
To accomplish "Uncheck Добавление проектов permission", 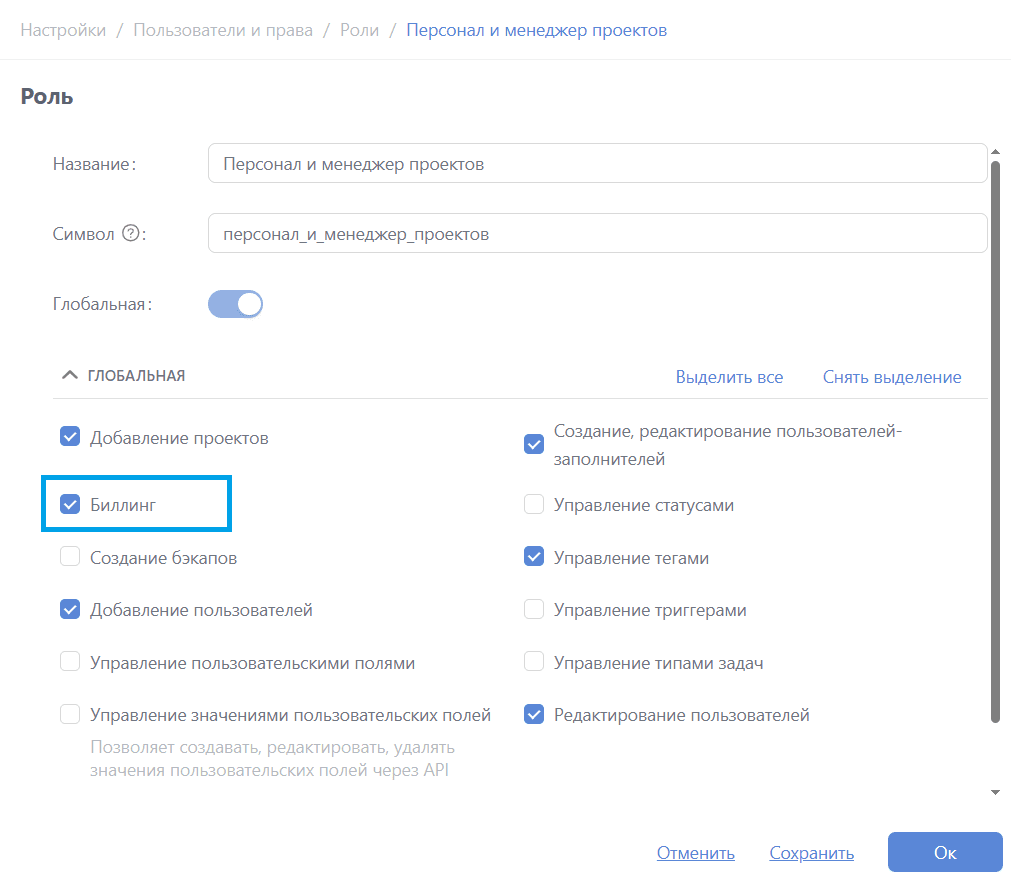I will [70, 437].
